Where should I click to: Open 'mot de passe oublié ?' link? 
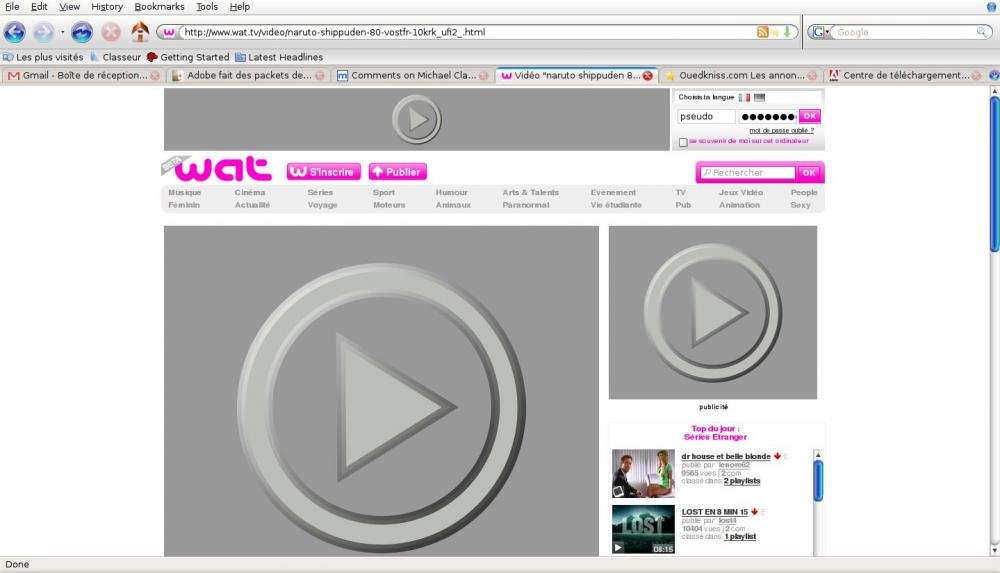781,130
